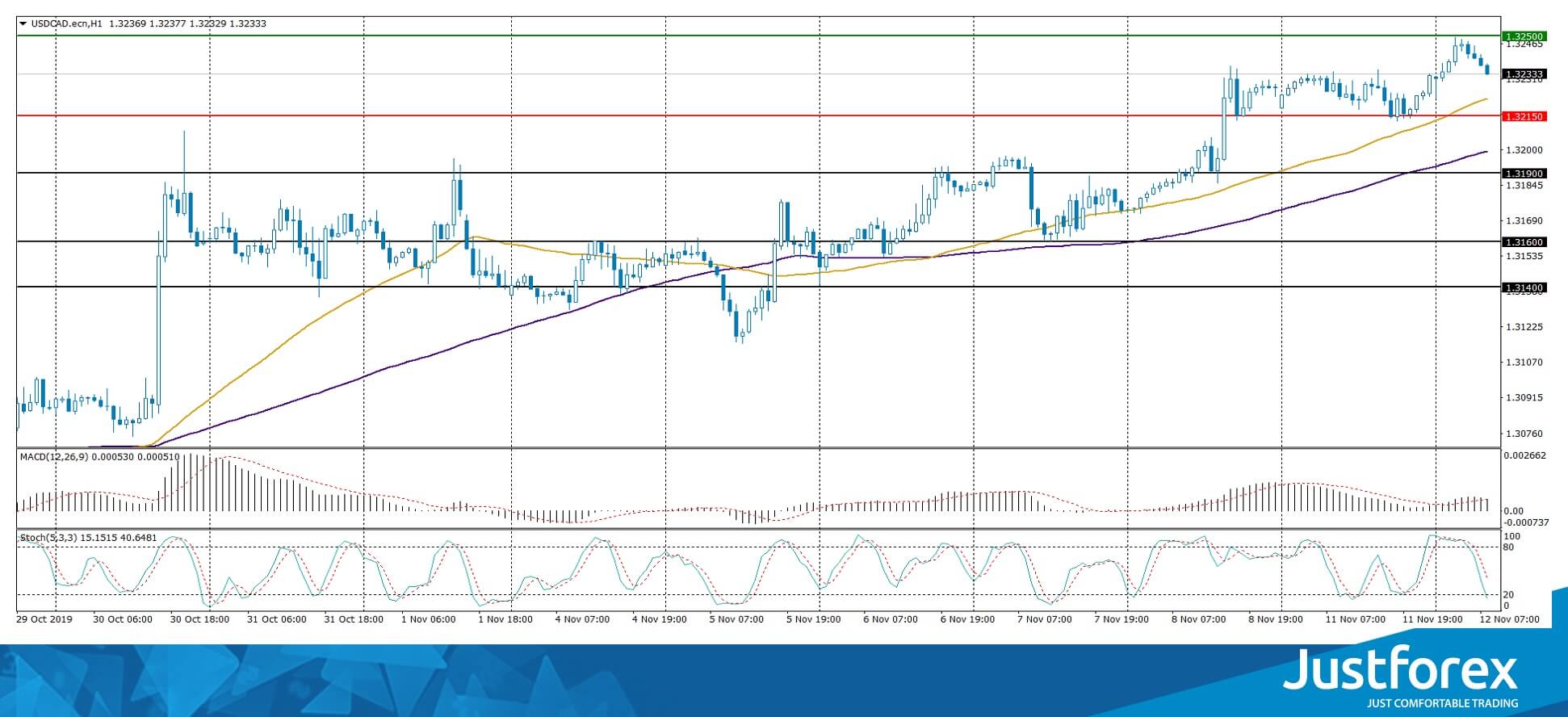The image size is (1568, 717).
Task: Click the triangle arrow beside USDCAD.ecn,H1
Action: pyautogui.click(x=23, y=24)
